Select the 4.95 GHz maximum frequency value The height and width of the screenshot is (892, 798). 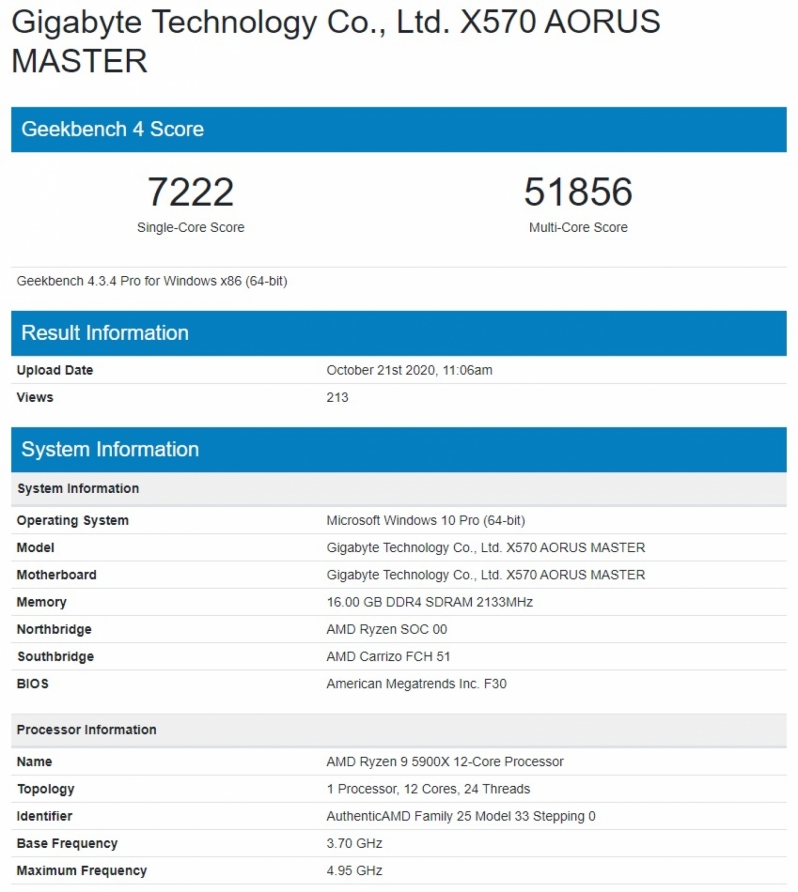pos(354,872)
